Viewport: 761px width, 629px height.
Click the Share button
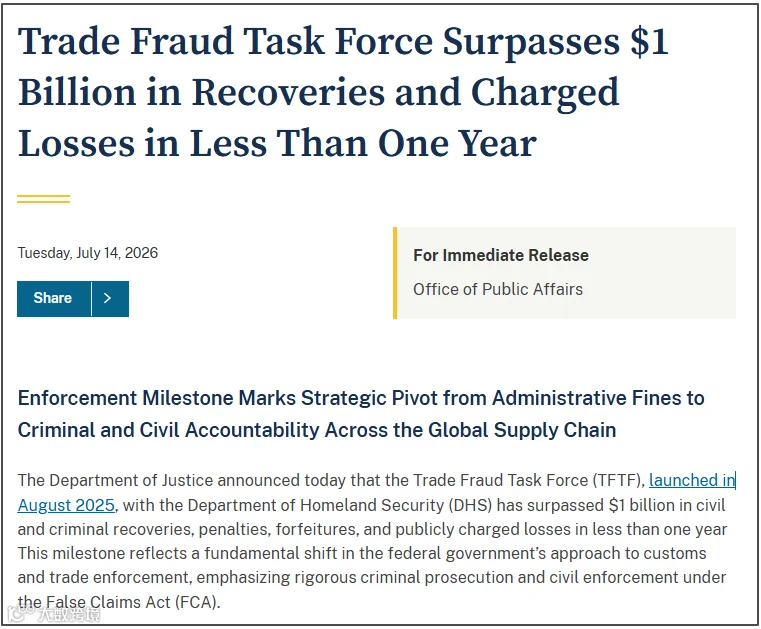pos(54,298)
